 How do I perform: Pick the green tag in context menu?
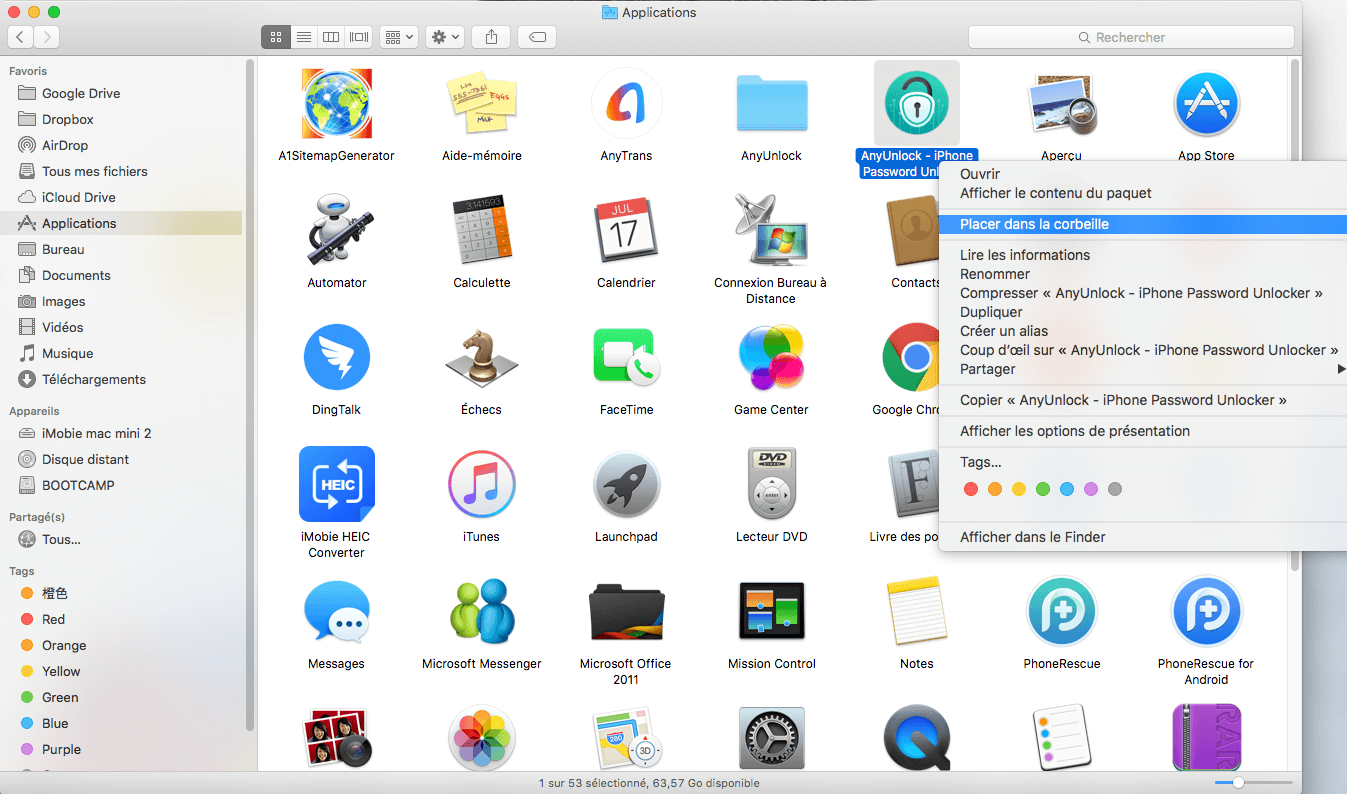point(1043,489)
